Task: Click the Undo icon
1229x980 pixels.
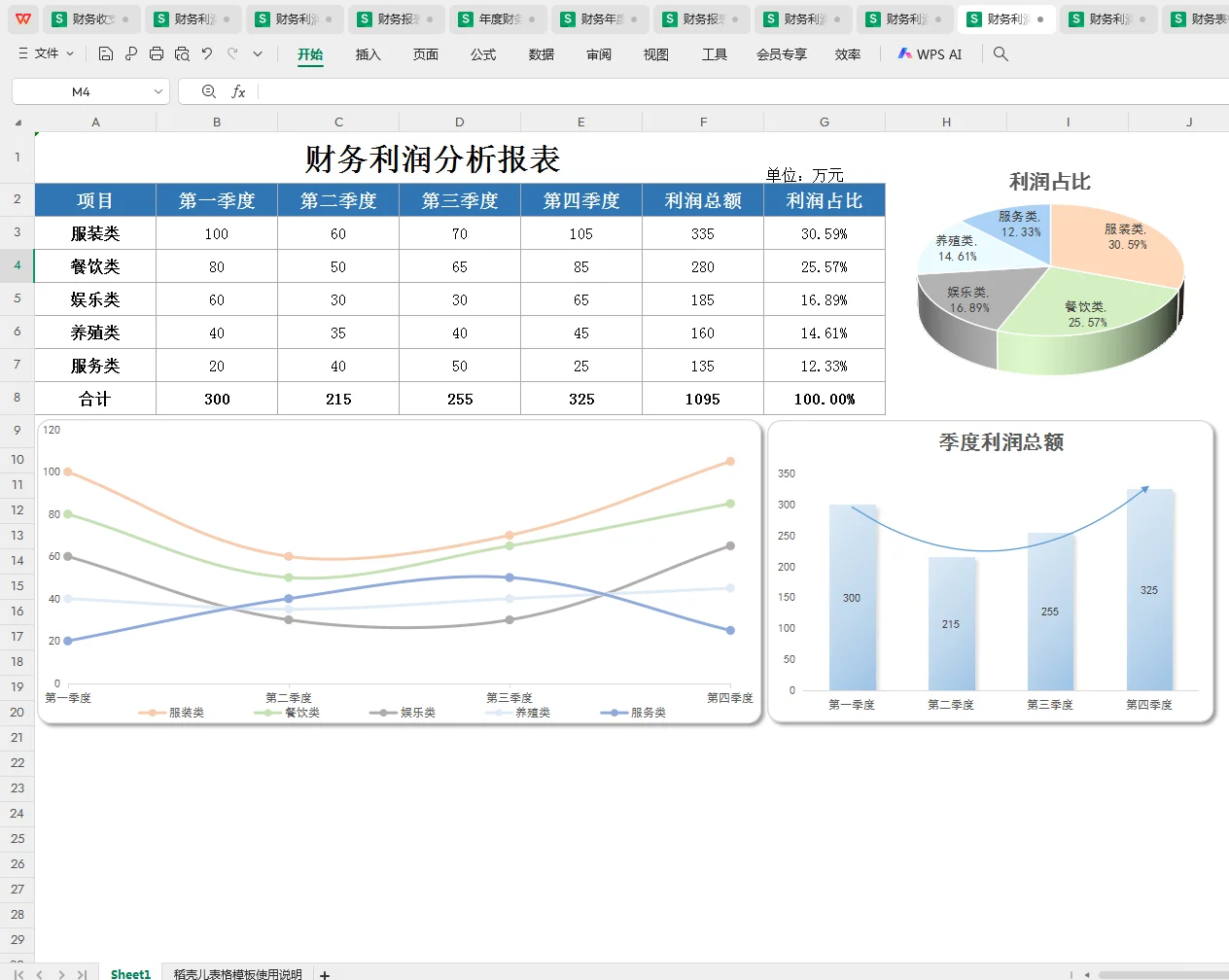Action: pos(207,54)
